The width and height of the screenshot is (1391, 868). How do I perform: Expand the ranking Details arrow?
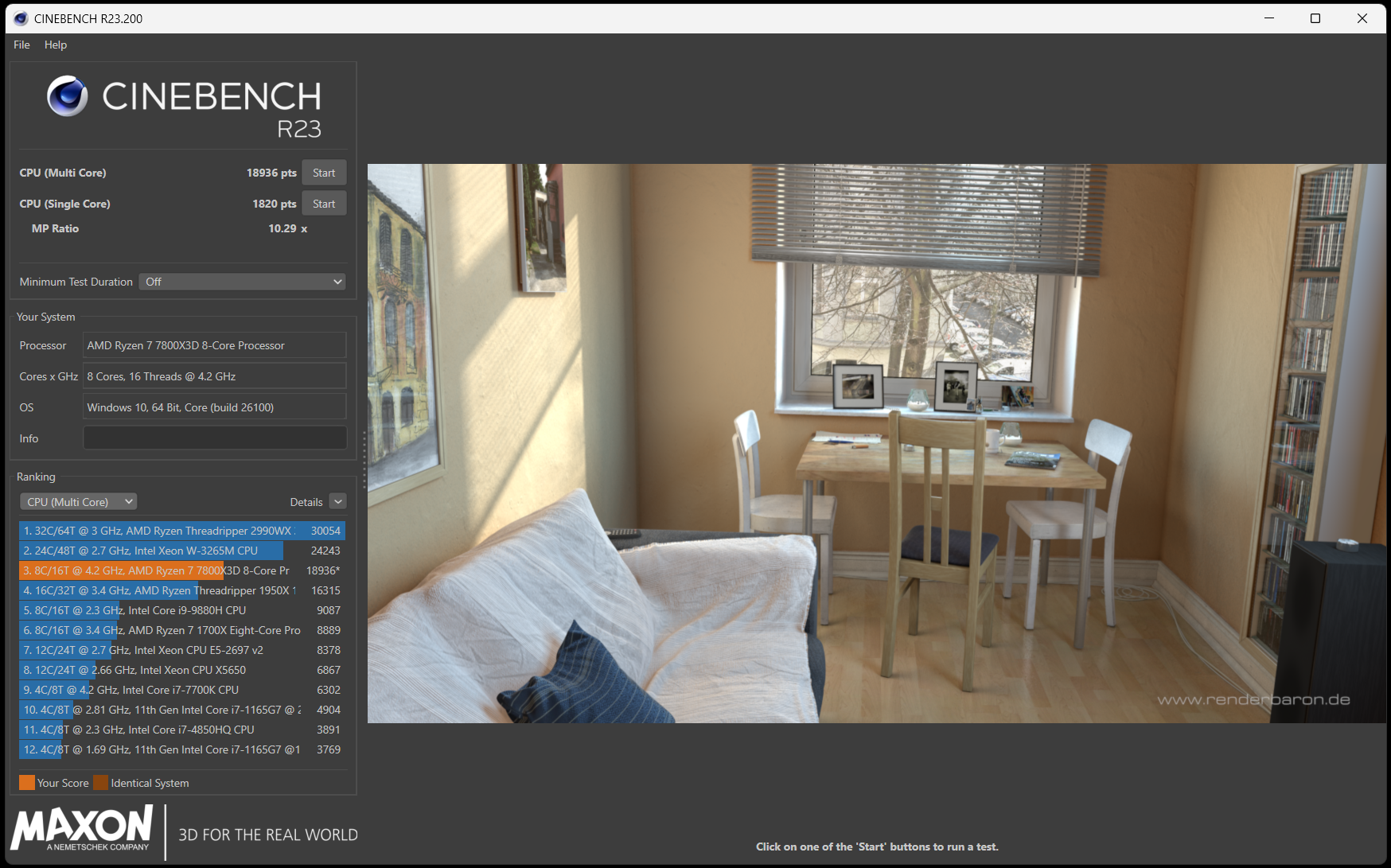tap(338, 502)
